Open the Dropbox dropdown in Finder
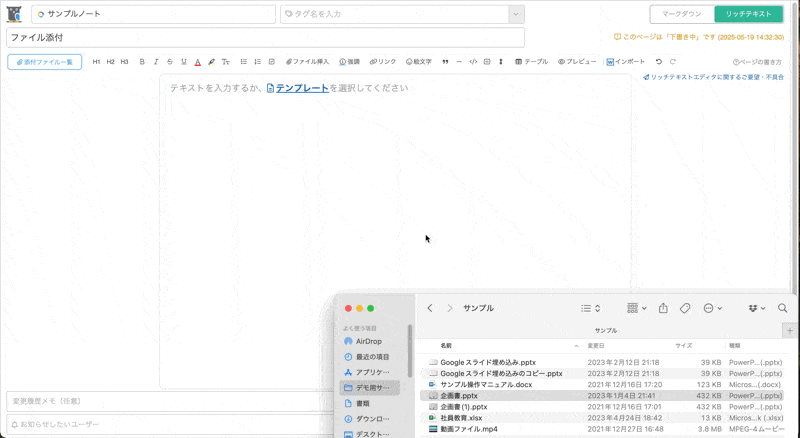The height and width of the screenshot is (438, 800). click(757, 308)
